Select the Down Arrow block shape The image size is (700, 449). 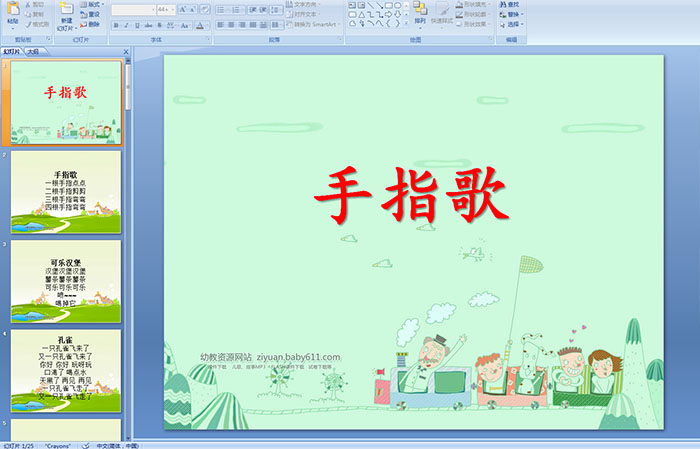tap(397, 15)
